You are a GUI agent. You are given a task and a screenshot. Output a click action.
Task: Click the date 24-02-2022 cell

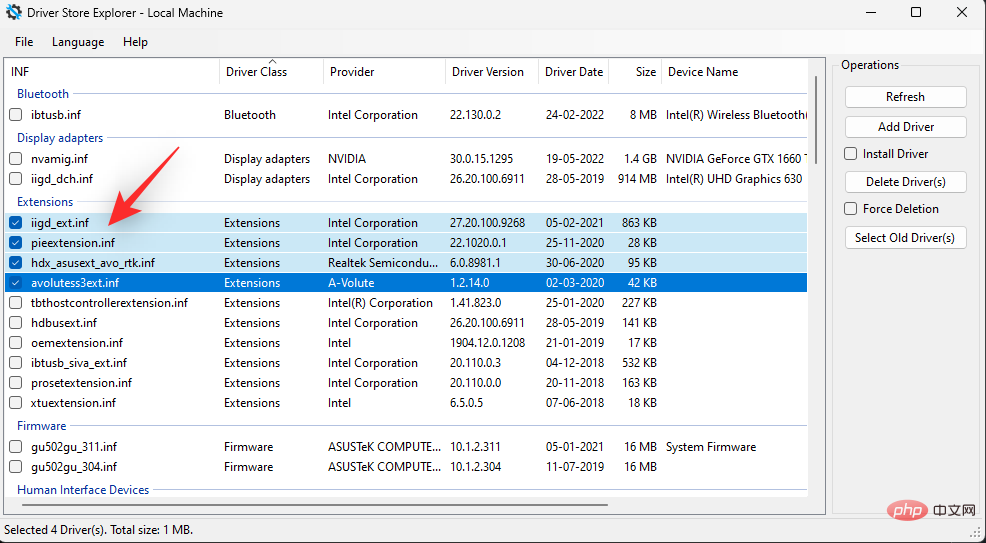click(x=575, y=115)
